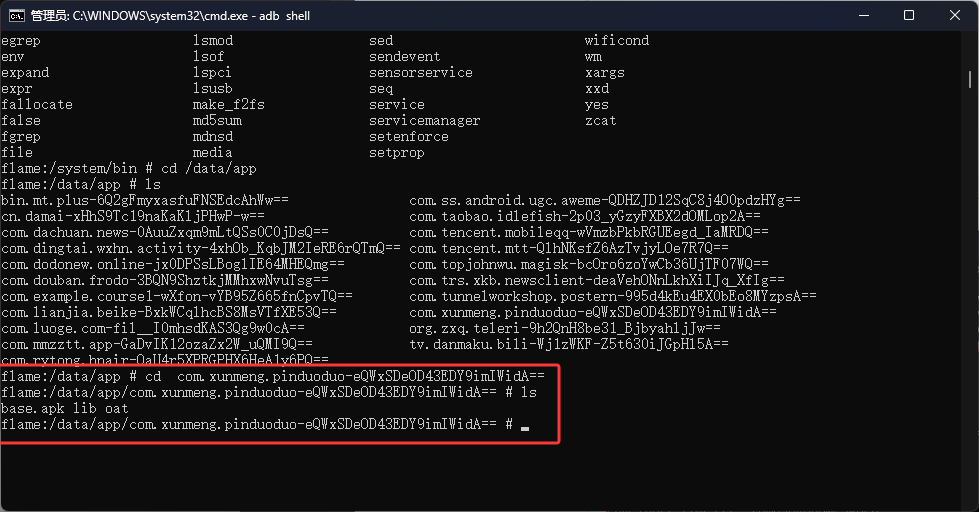Click 'expr' in the command list
This screenshot has width=979, height=512.
17,89
